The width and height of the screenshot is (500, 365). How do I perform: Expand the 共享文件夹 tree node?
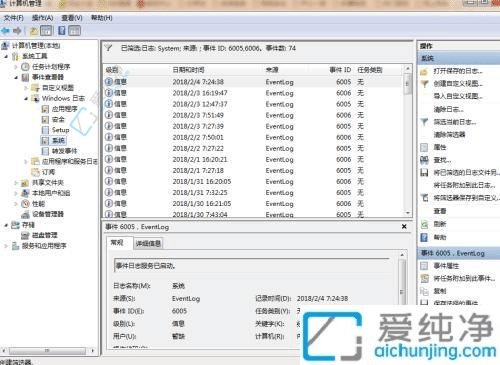click(16, 183)
